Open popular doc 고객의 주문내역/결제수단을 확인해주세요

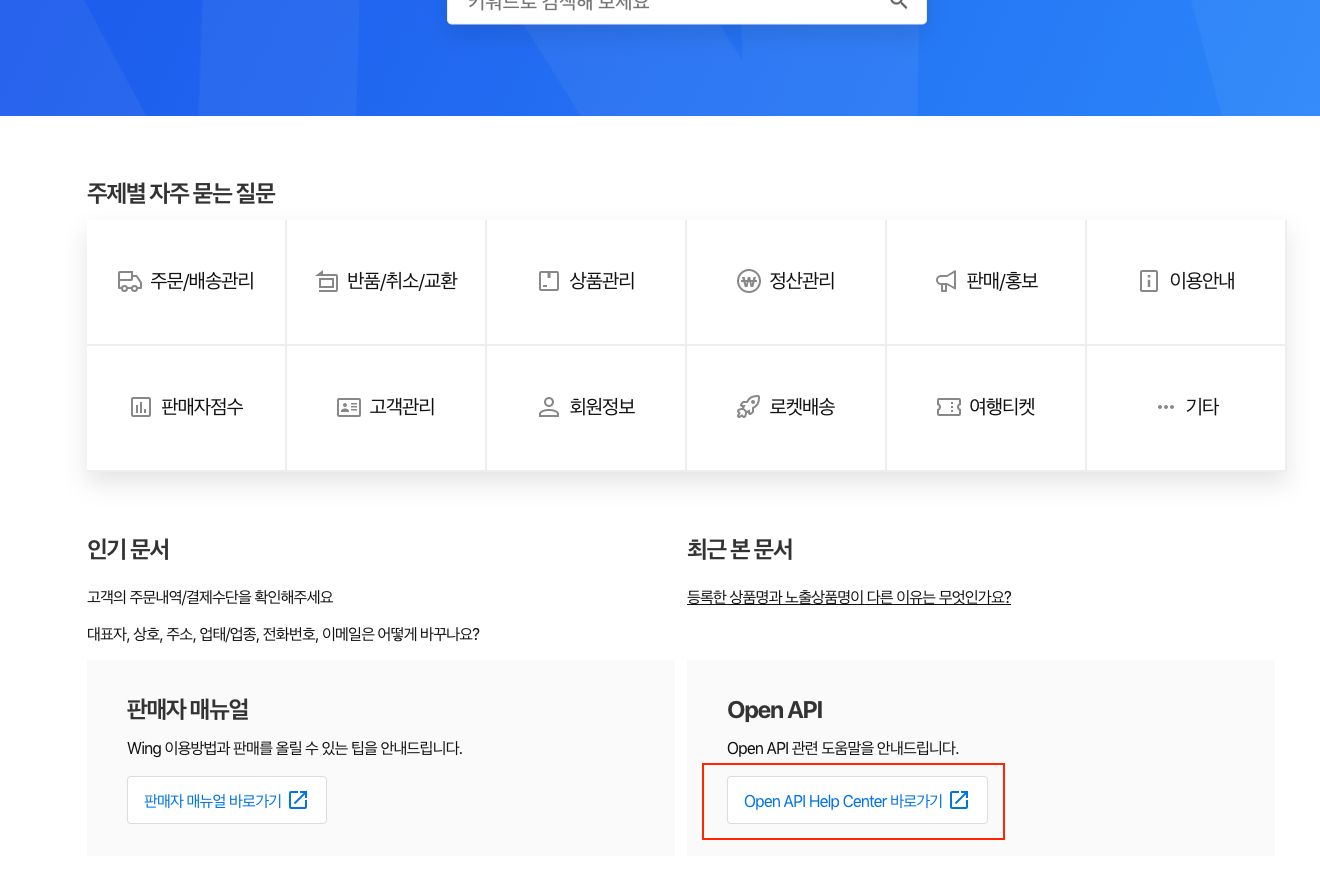(210, 597)
